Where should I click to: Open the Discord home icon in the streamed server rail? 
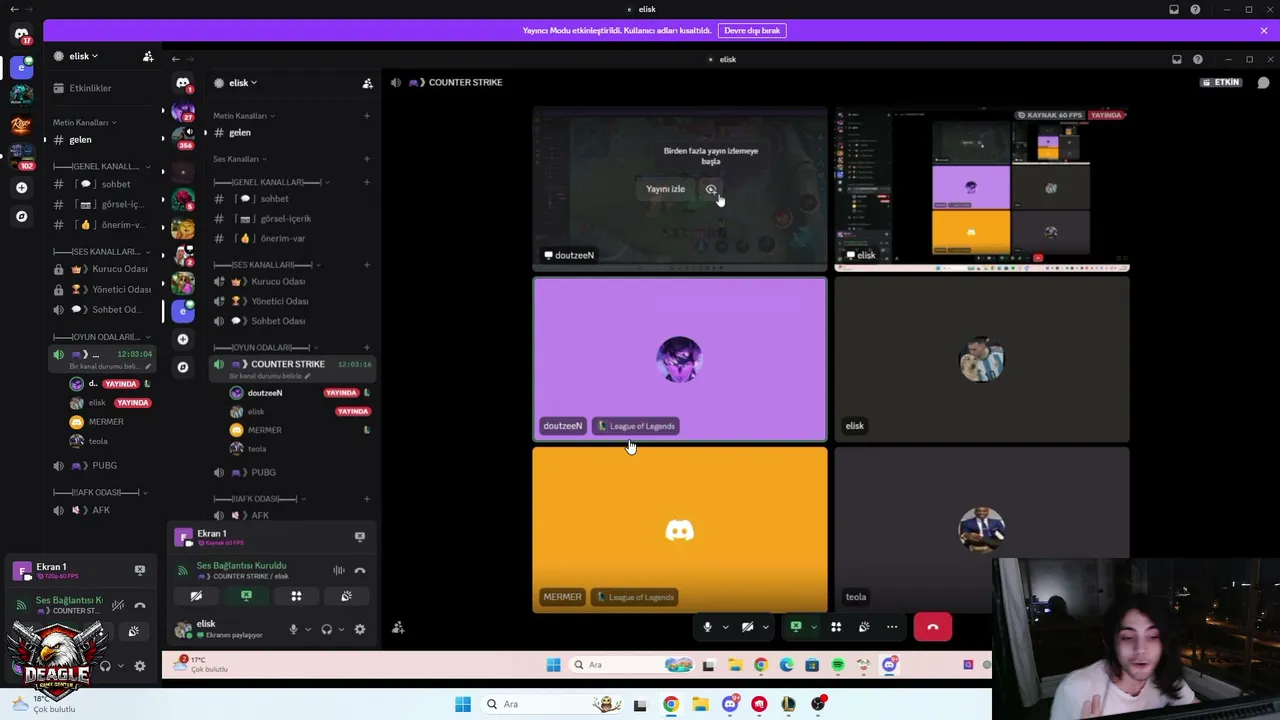click(x=183, y=83)
